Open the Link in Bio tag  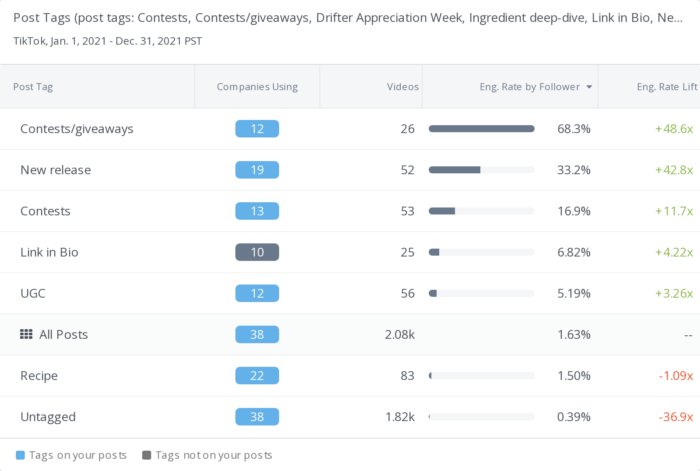(49, 252)
